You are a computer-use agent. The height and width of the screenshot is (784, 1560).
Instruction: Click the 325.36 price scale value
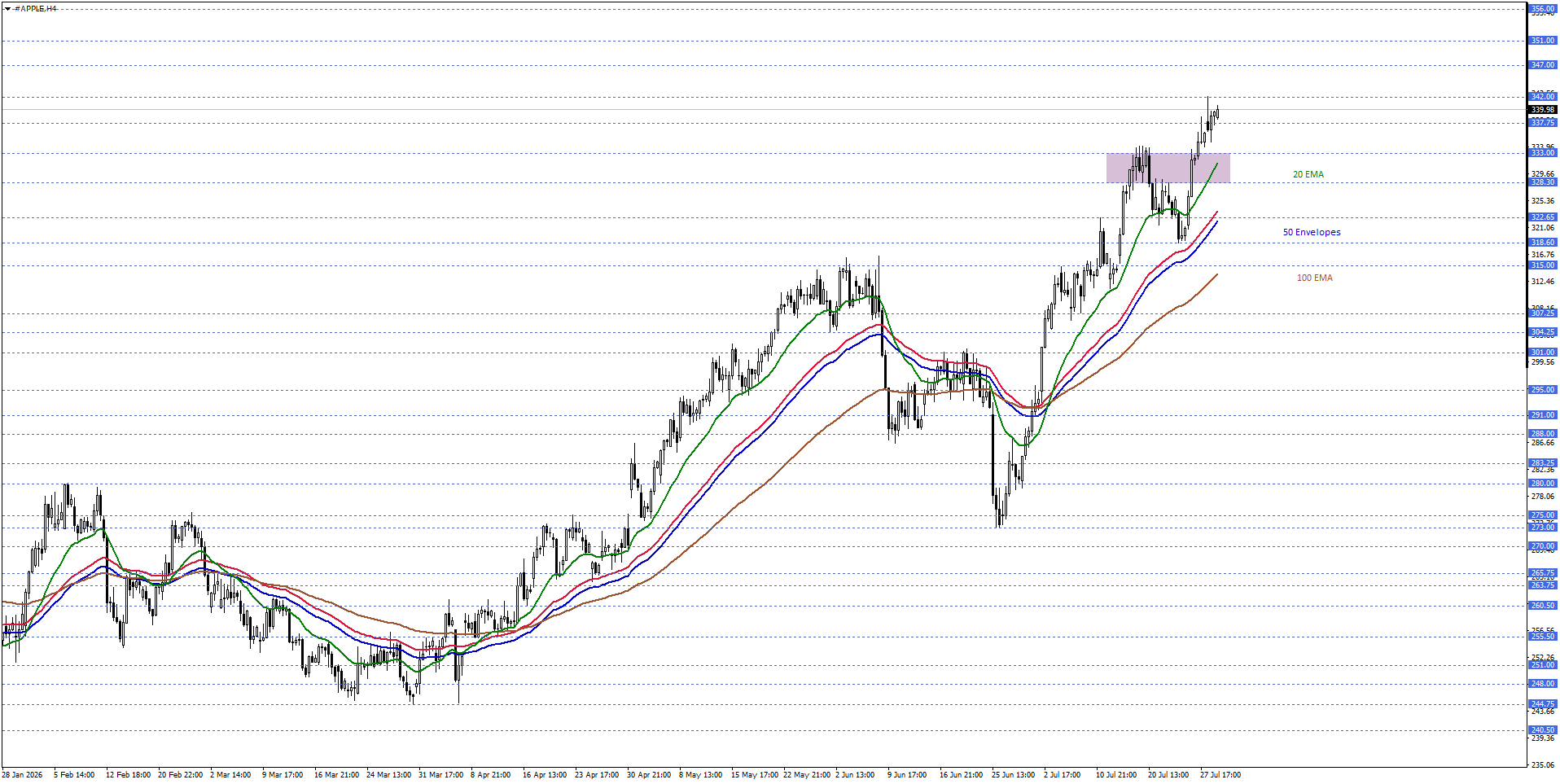1543,201
